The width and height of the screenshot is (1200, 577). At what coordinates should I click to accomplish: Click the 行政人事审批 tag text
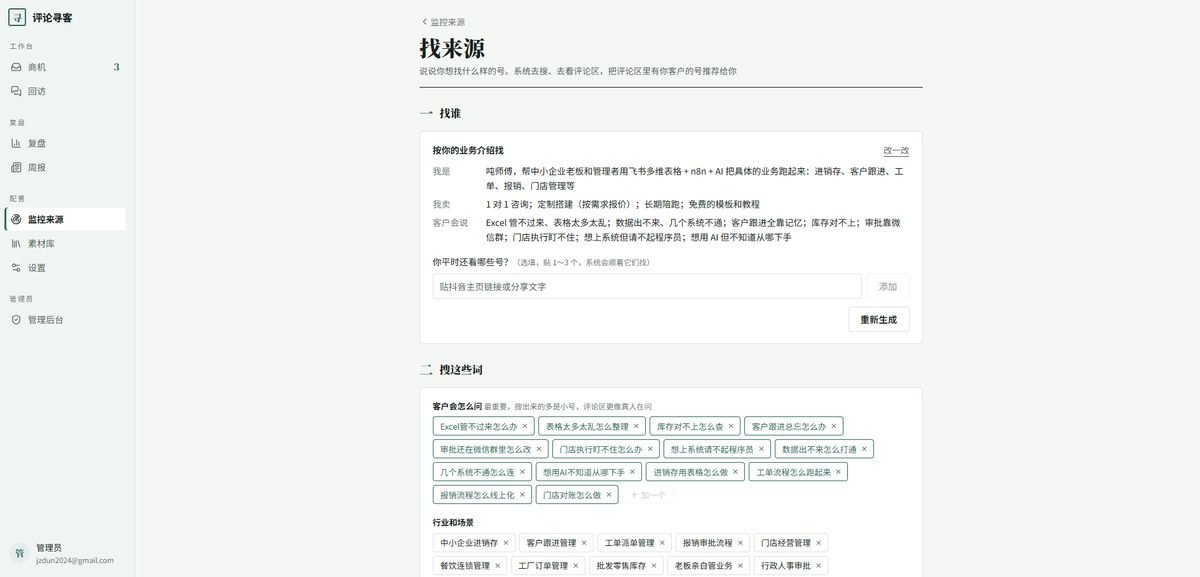coord(786,566)
